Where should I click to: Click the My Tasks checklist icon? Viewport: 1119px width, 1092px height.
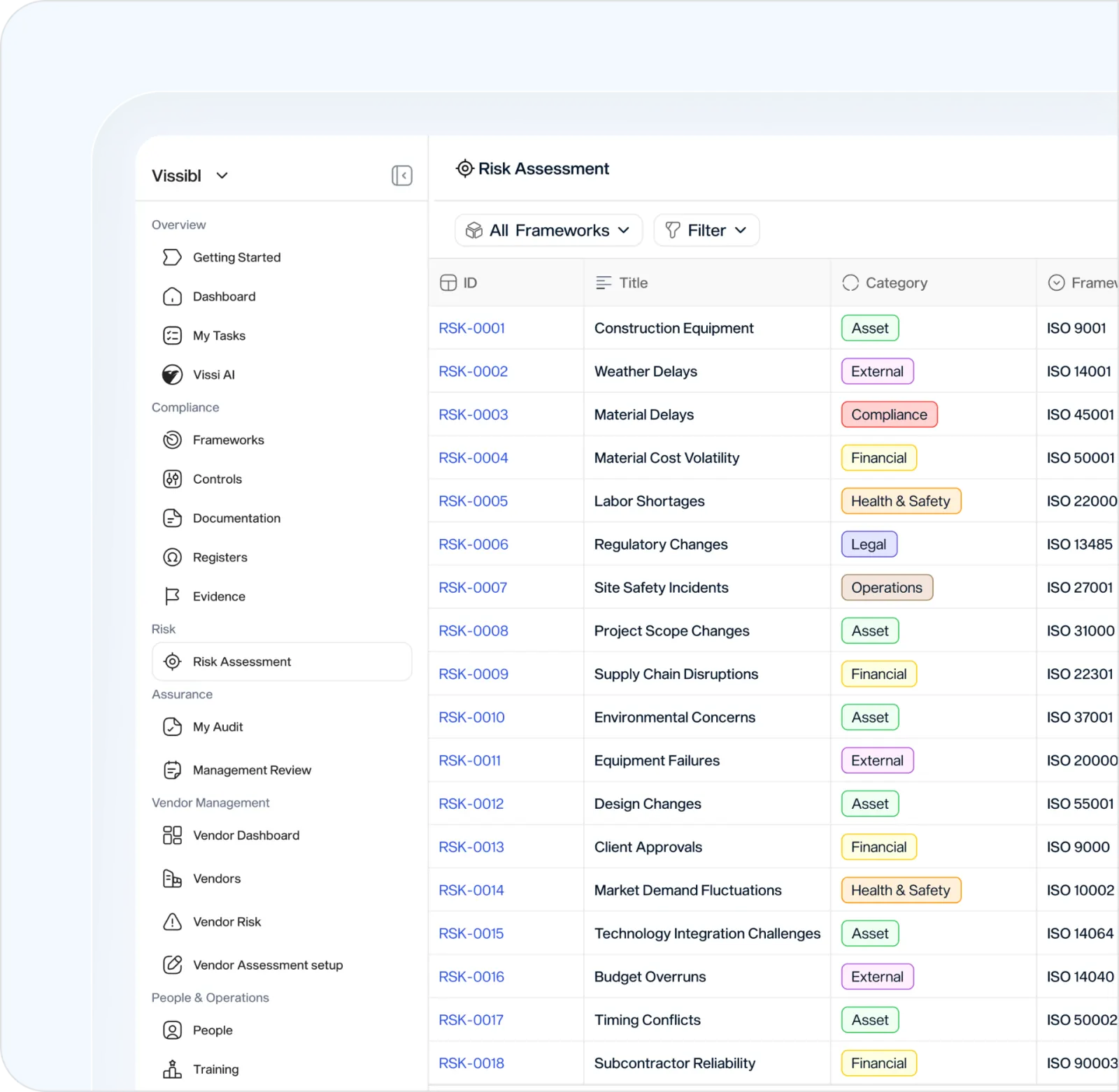[172, 336]
